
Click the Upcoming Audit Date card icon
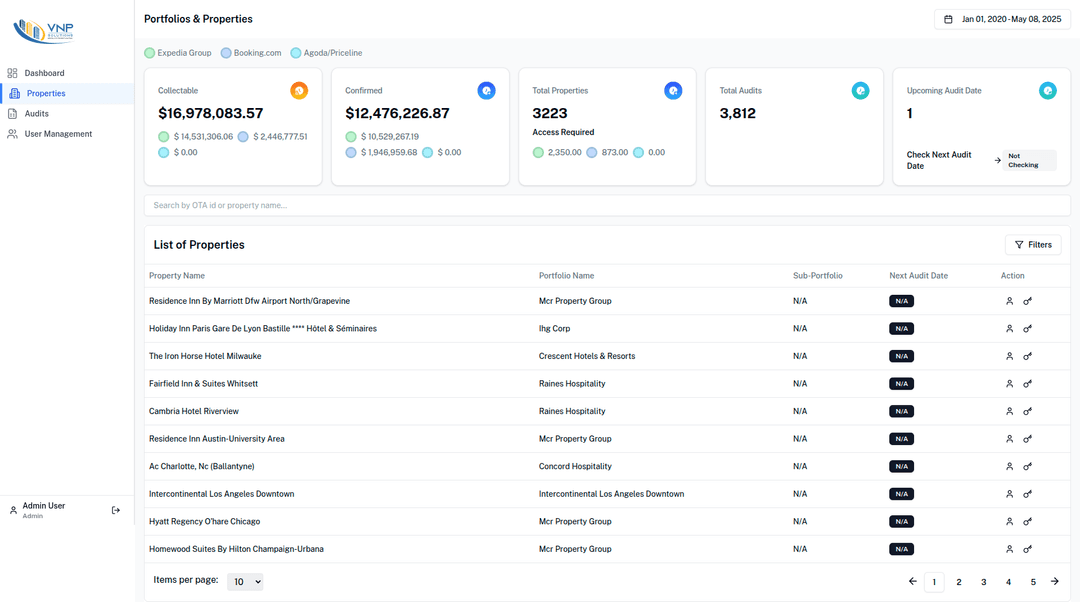pyautogui.click(x=1048, y=90)
